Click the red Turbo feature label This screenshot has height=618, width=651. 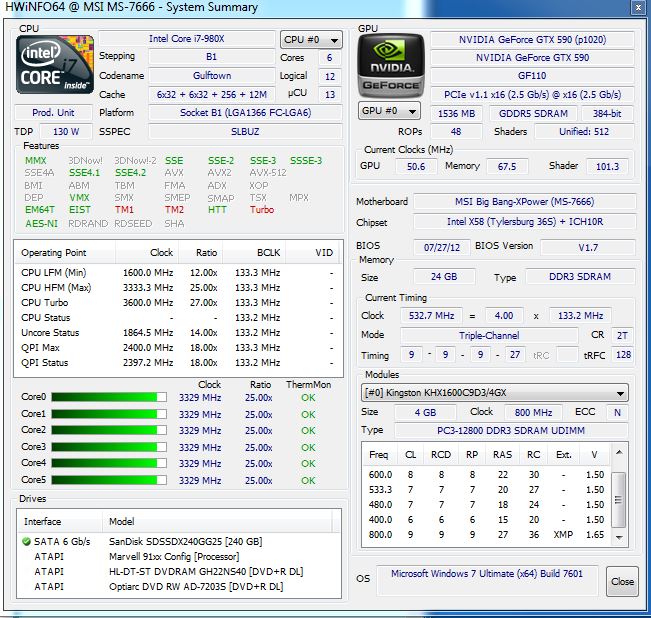point(262,210)
